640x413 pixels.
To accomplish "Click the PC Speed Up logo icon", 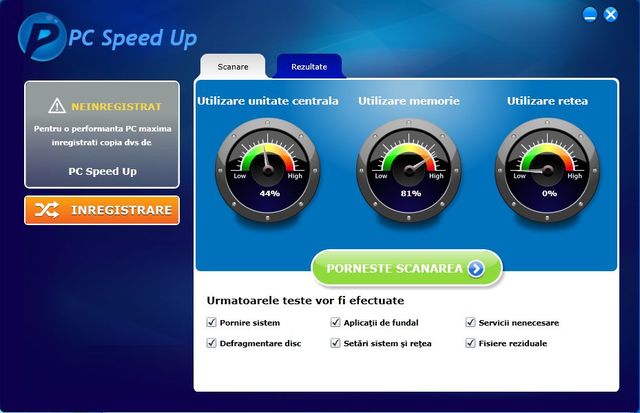I will tap(42, 38).
